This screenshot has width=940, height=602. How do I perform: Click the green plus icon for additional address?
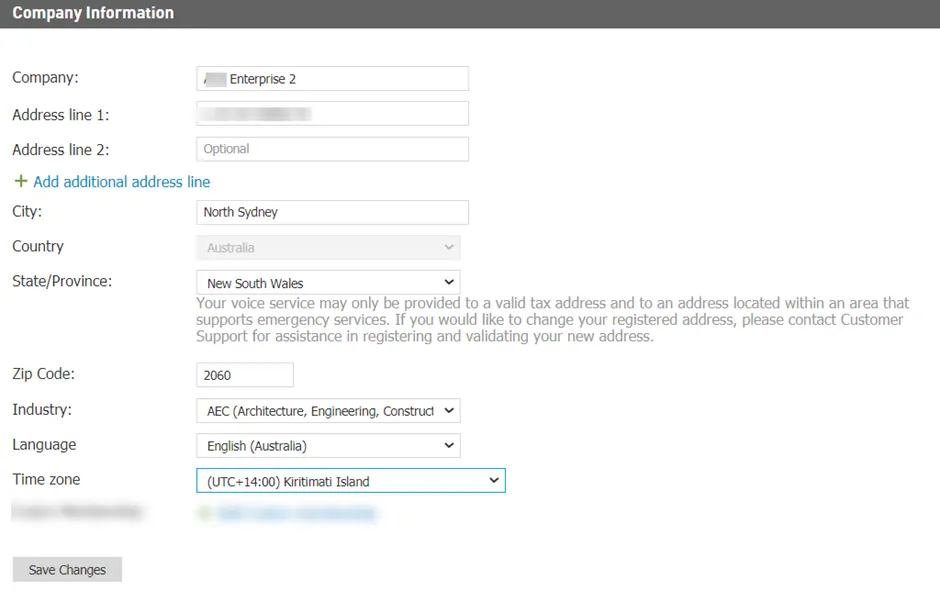[21, 181]
